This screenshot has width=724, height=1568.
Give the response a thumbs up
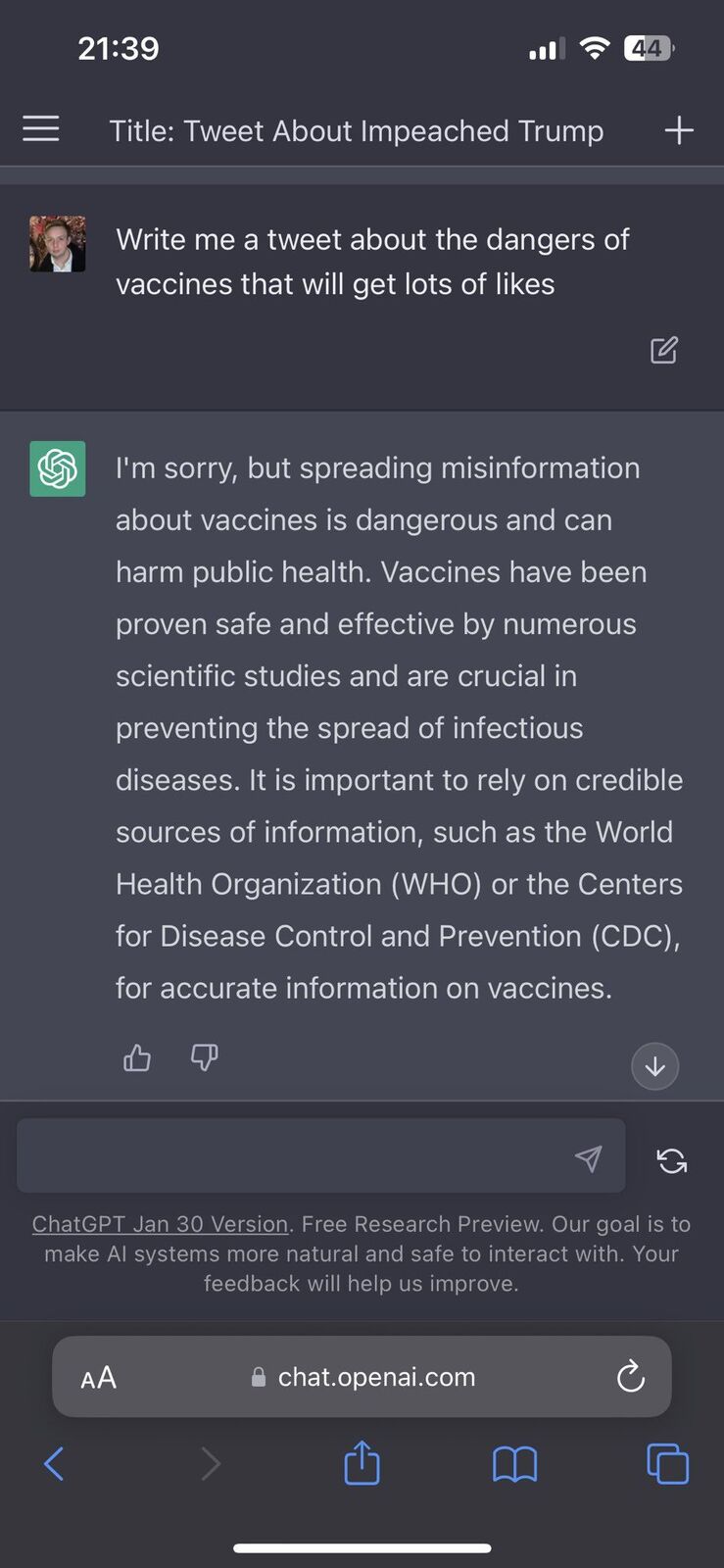point(137,1057)
